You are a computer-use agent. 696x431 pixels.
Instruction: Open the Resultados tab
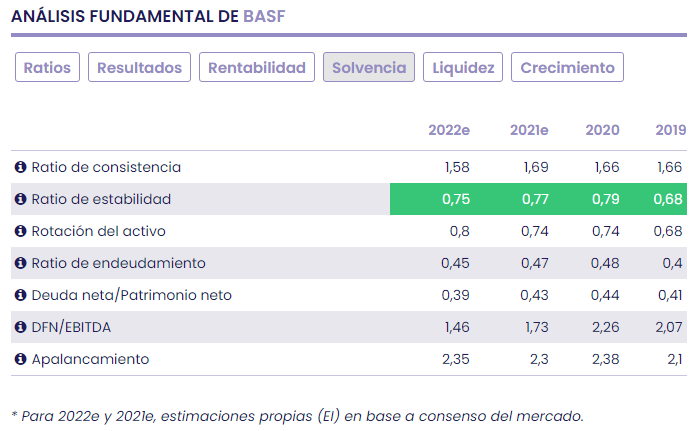140,68
